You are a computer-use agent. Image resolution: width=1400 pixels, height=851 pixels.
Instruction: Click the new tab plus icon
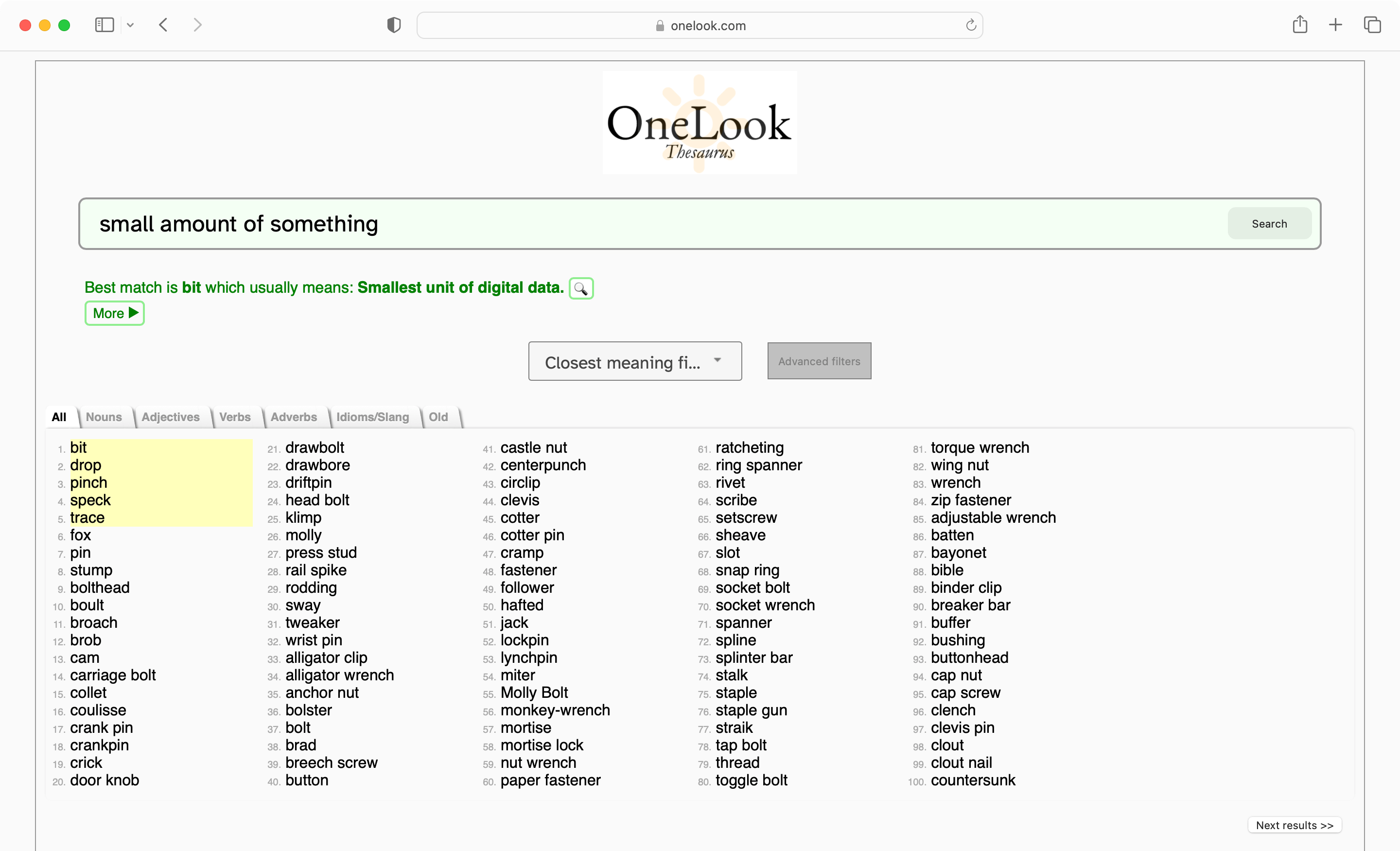1337,25
